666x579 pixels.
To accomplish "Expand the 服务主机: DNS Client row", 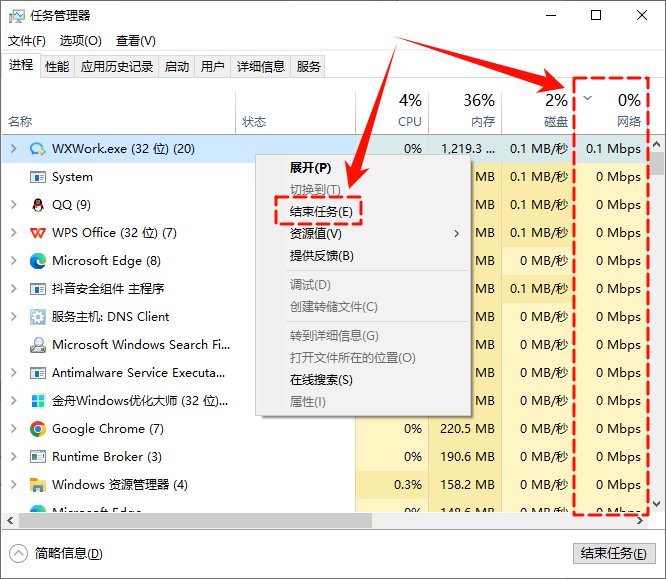I will click(14, 317).
